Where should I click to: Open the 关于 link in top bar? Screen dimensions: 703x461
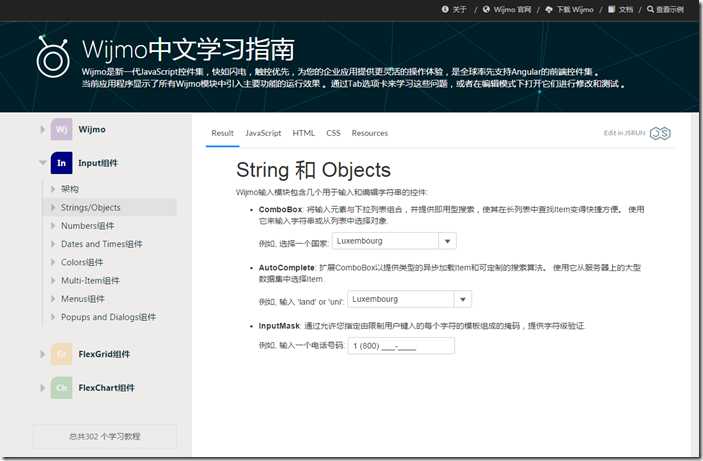tap(459, 9)
